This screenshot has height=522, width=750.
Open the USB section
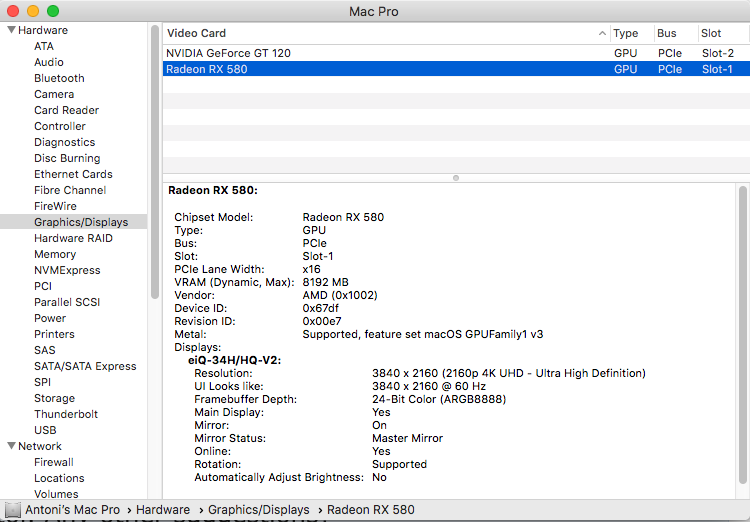pos(45,430)
